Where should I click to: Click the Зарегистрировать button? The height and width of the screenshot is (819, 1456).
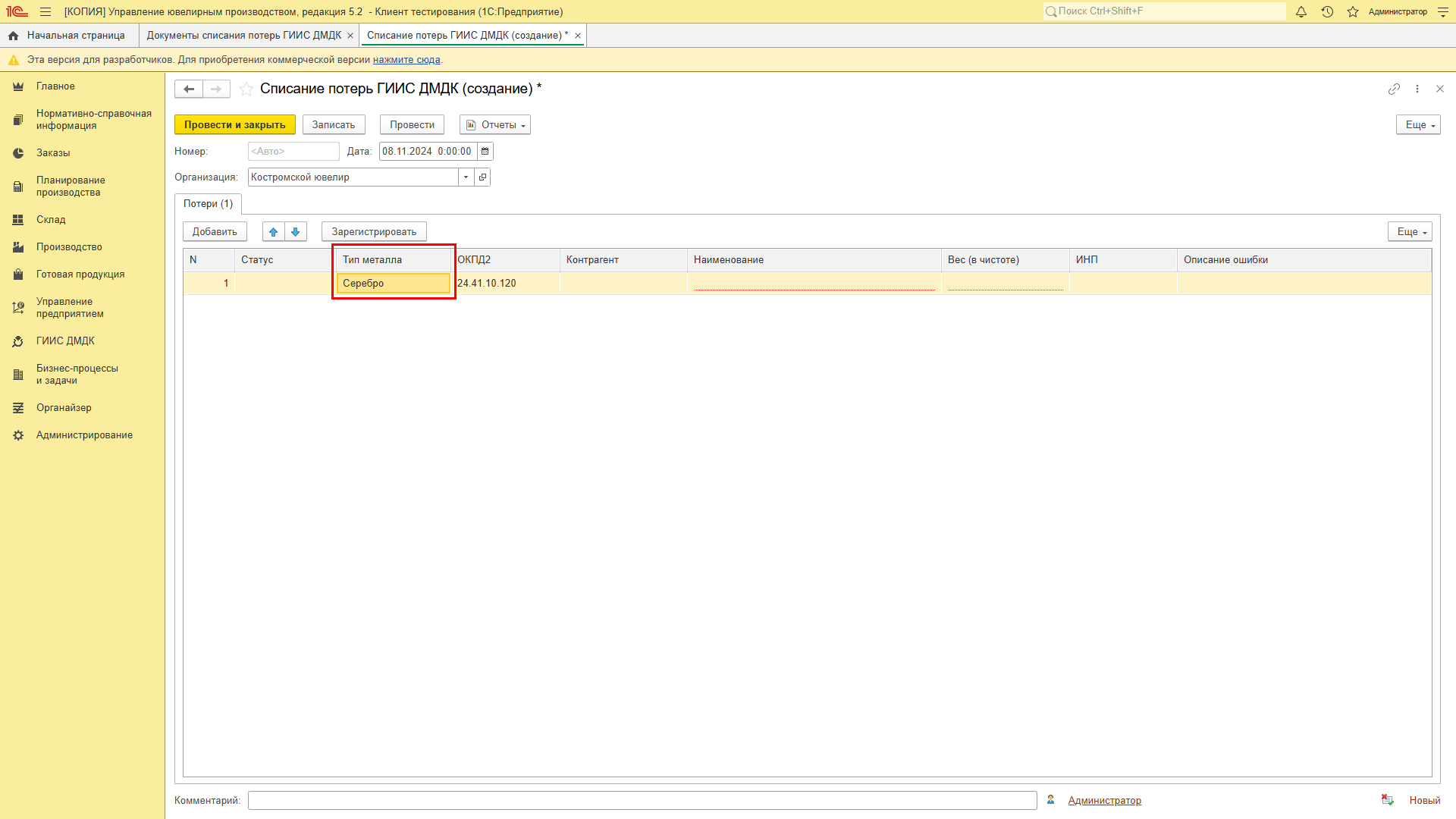coord(374,232)
